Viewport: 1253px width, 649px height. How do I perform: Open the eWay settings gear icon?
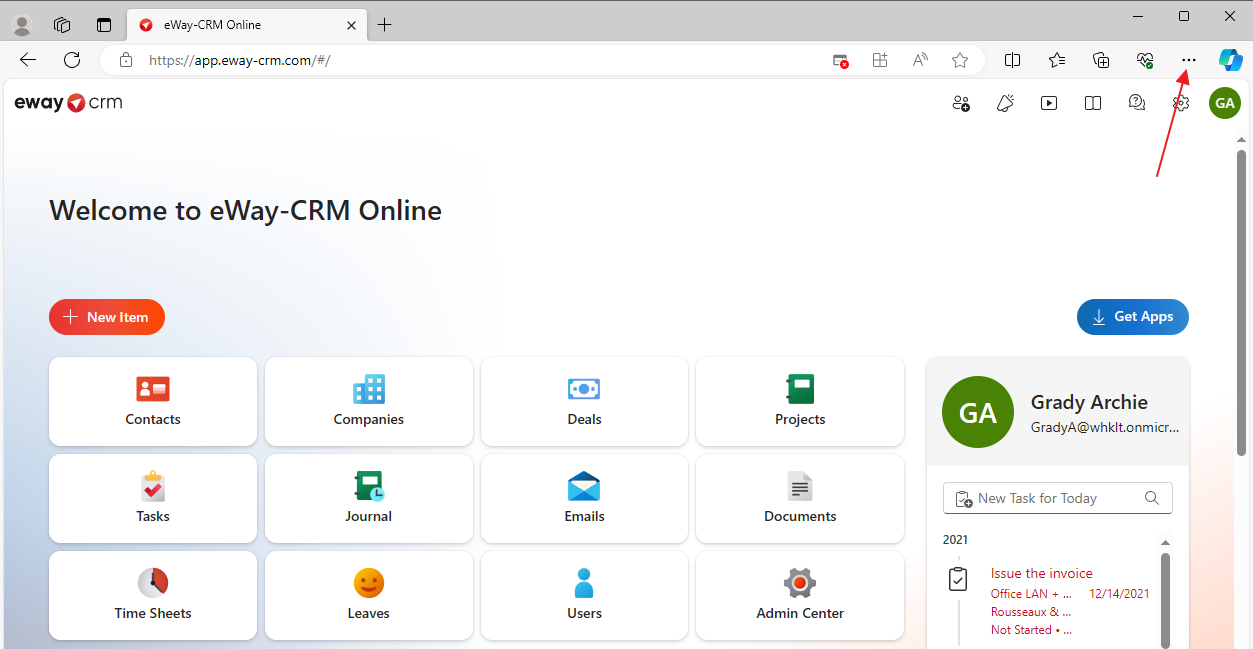(x=1181, y=103)
